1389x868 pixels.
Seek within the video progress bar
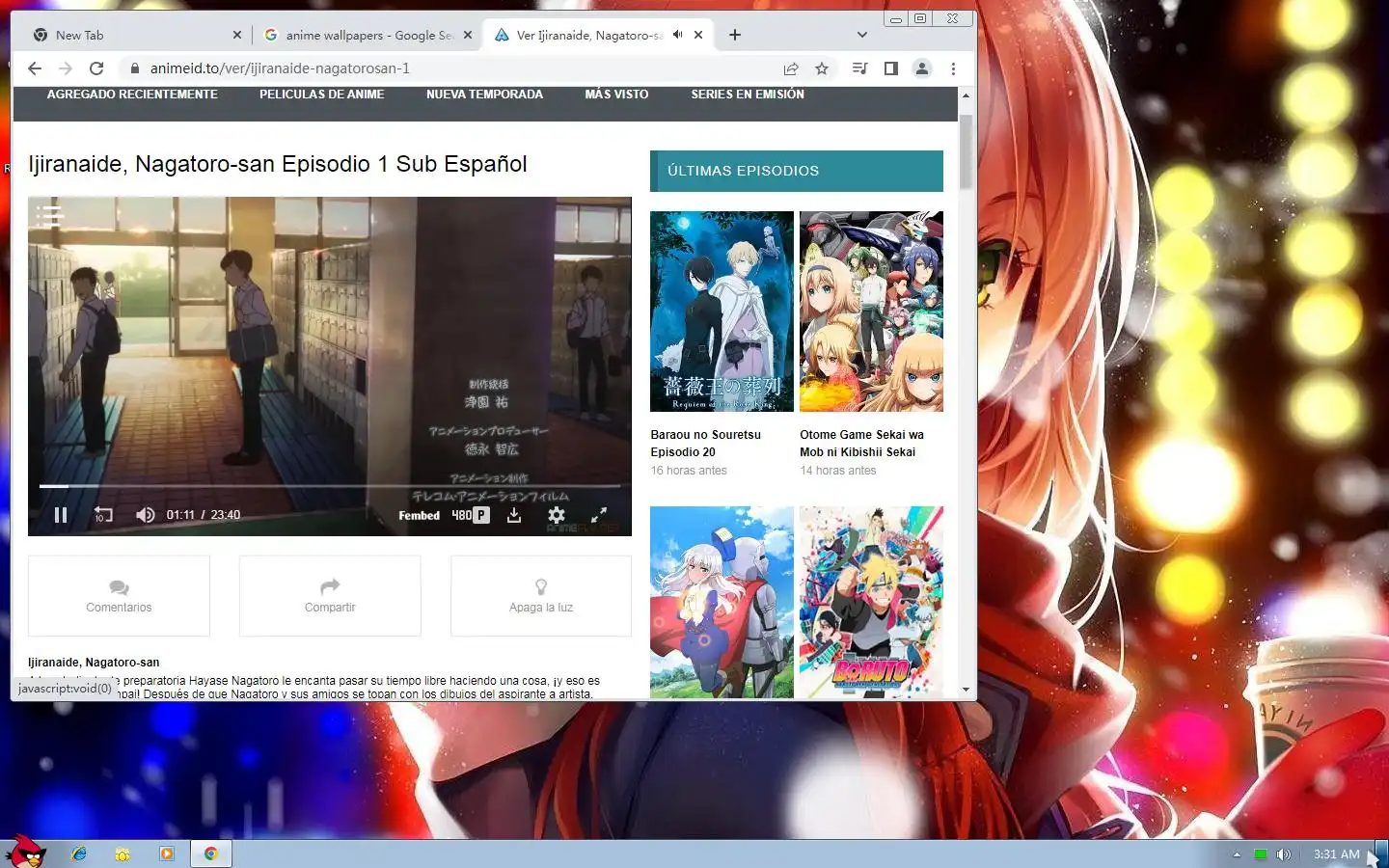pos(329,486)
